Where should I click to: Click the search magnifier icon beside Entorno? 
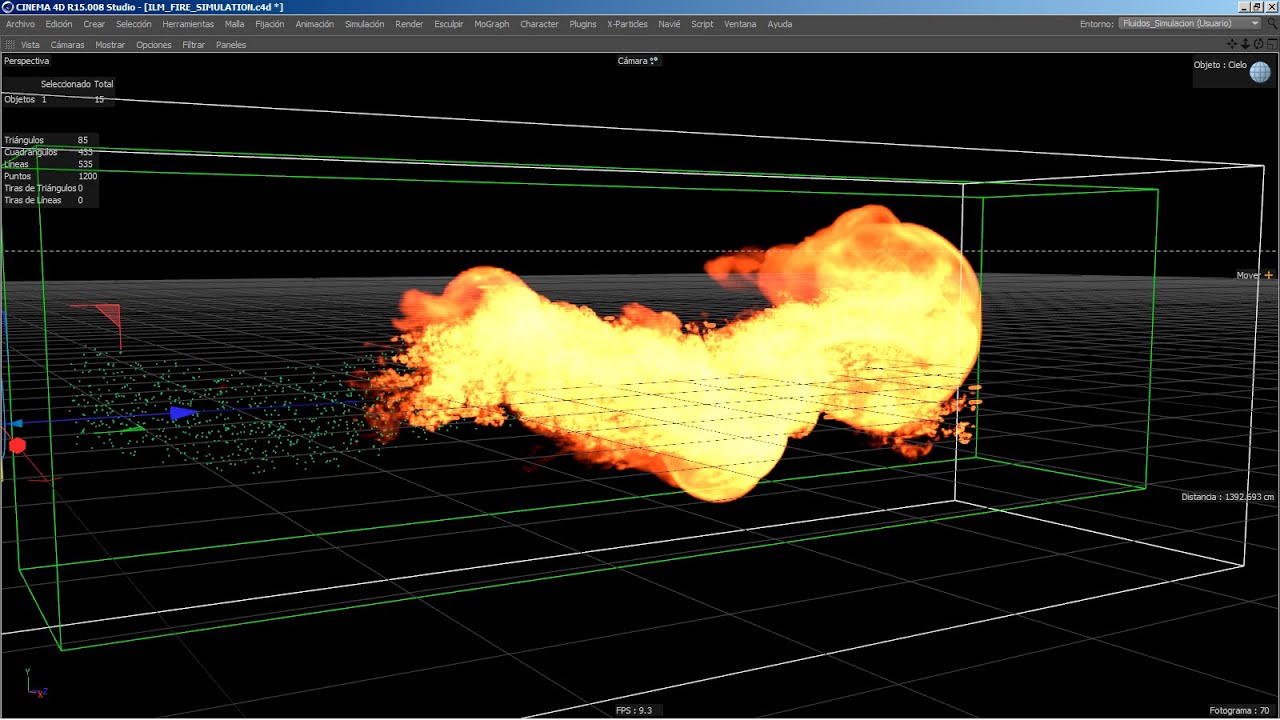(1272, 23)
